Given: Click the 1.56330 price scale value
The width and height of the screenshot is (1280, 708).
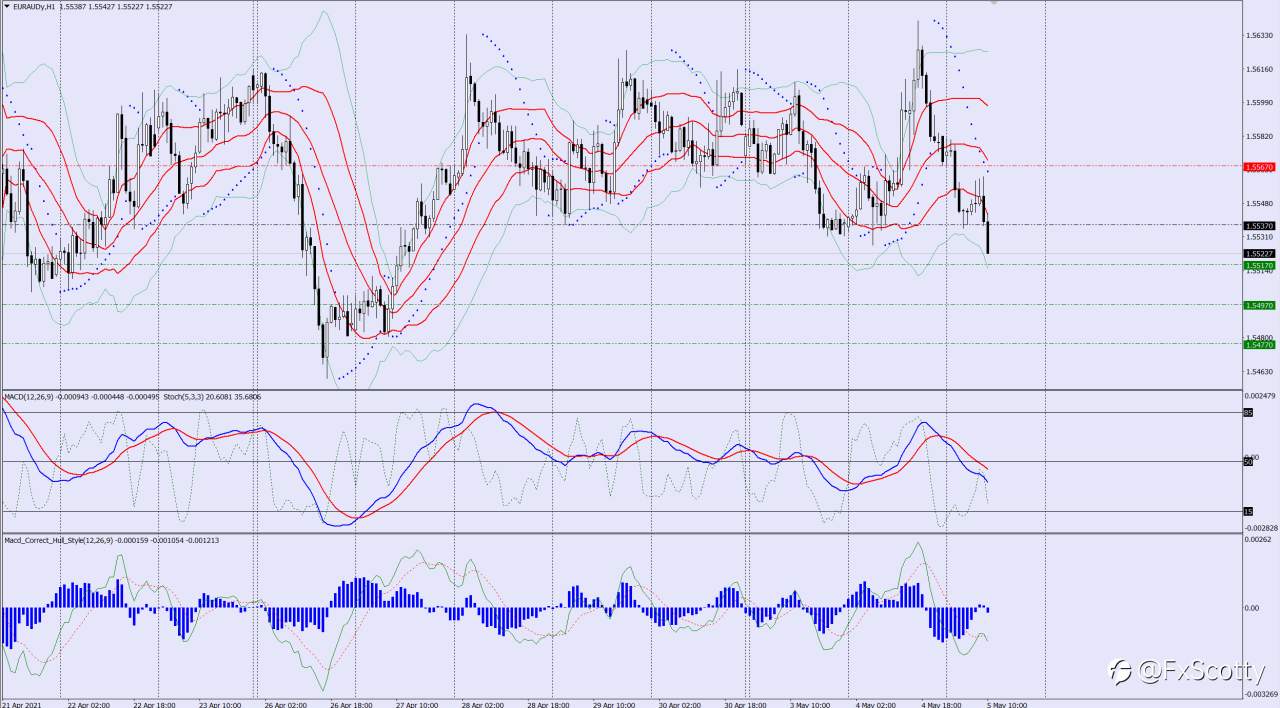Looking at the screenshot, I should (x=1259, y=35).
